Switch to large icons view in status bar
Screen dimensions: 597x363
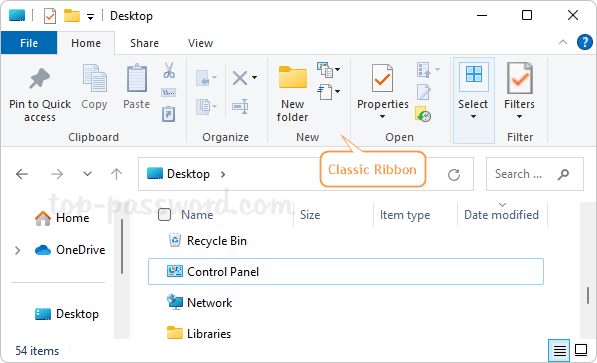click(x=581, y=350)
